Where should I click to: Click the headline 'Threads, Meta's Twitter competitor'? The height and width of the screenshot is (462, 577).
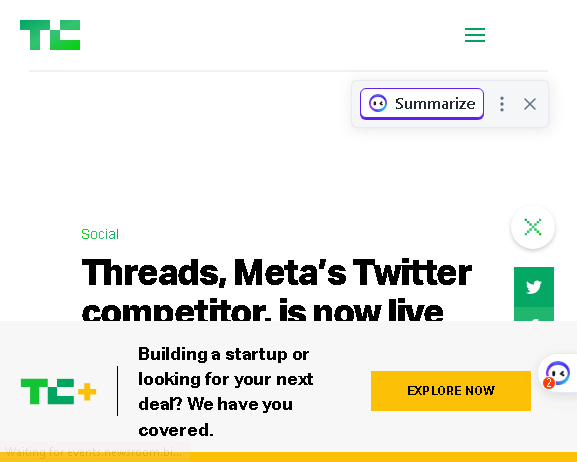click(x=276, y=273)
